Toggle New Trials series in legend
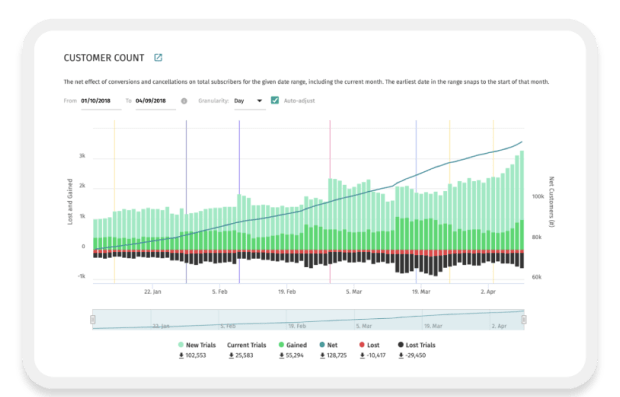The width and height of the screenshot is (620, 397). (197, 345)
